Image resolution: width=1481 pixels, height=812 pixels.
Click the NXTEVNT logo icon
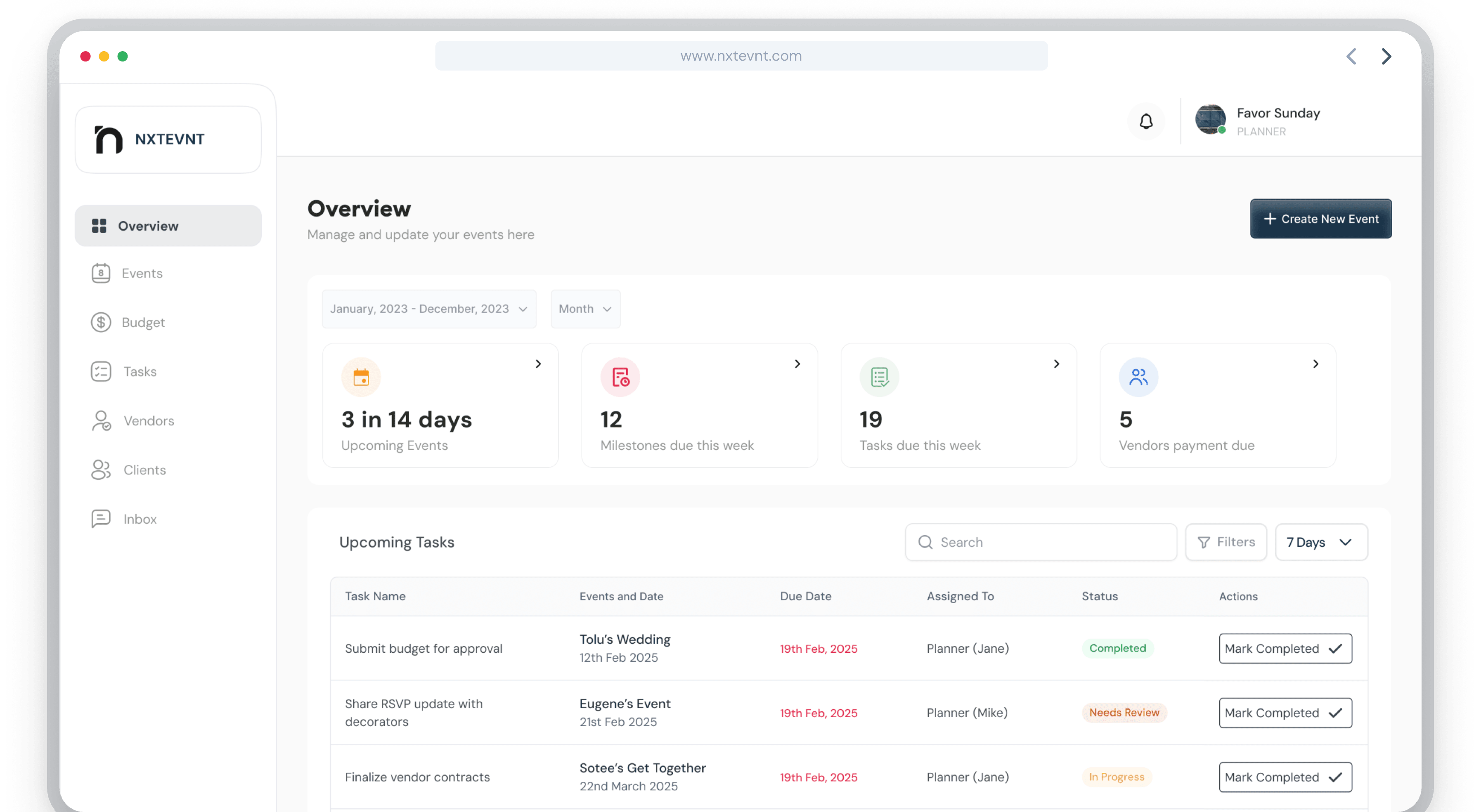pyautogui.click(x=109, y=139)
